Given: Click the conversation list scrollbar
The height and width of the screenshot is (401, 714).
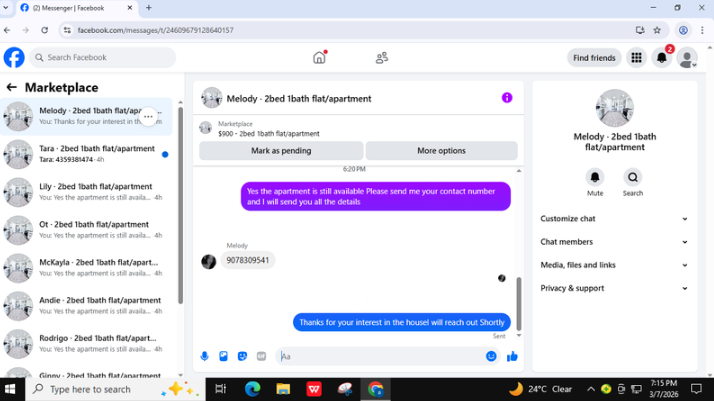Looking at the screenshot, I should 180,205.
